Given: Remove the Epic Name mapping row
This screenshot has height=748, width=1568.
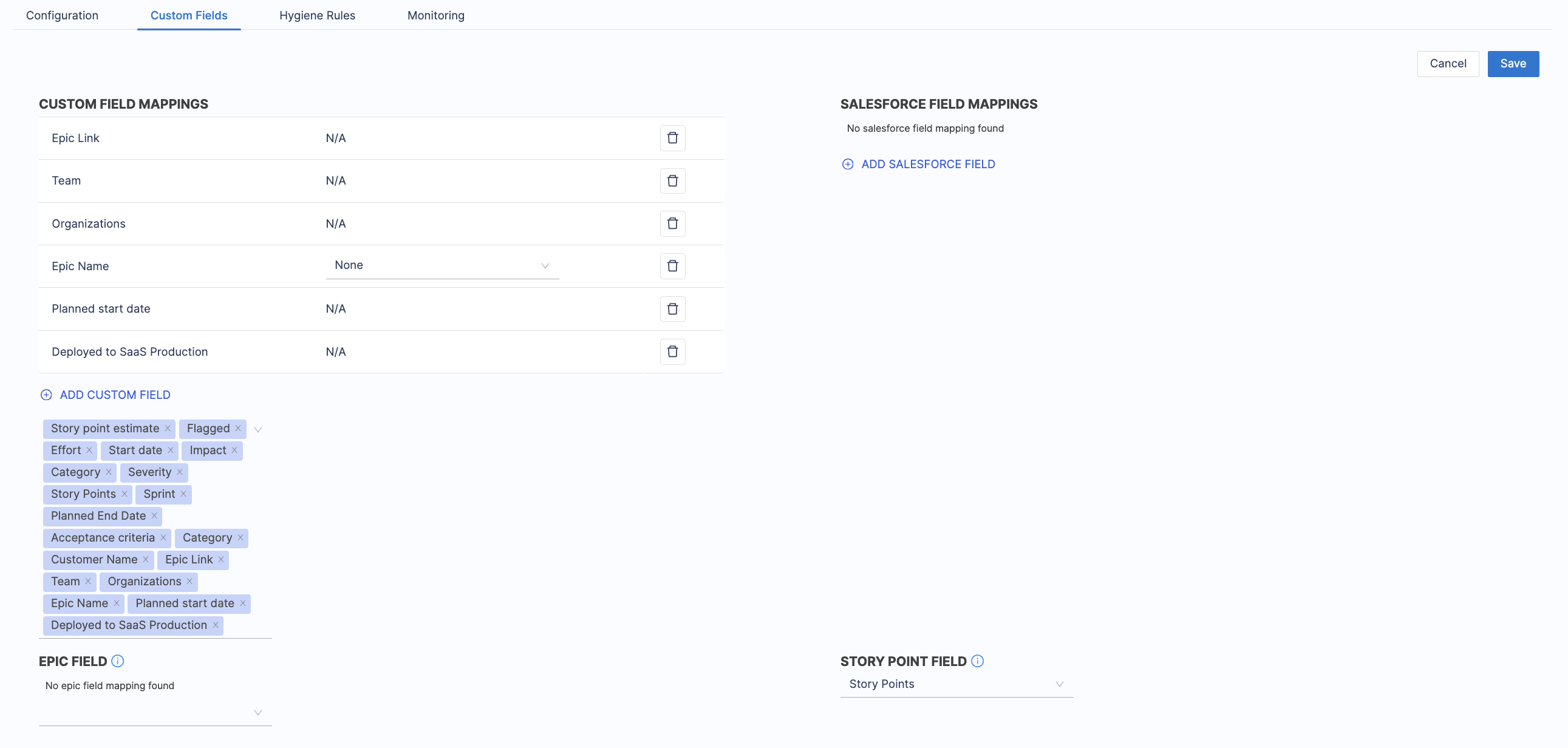Looking at the screenshot, I should click(x=672, y=266).
